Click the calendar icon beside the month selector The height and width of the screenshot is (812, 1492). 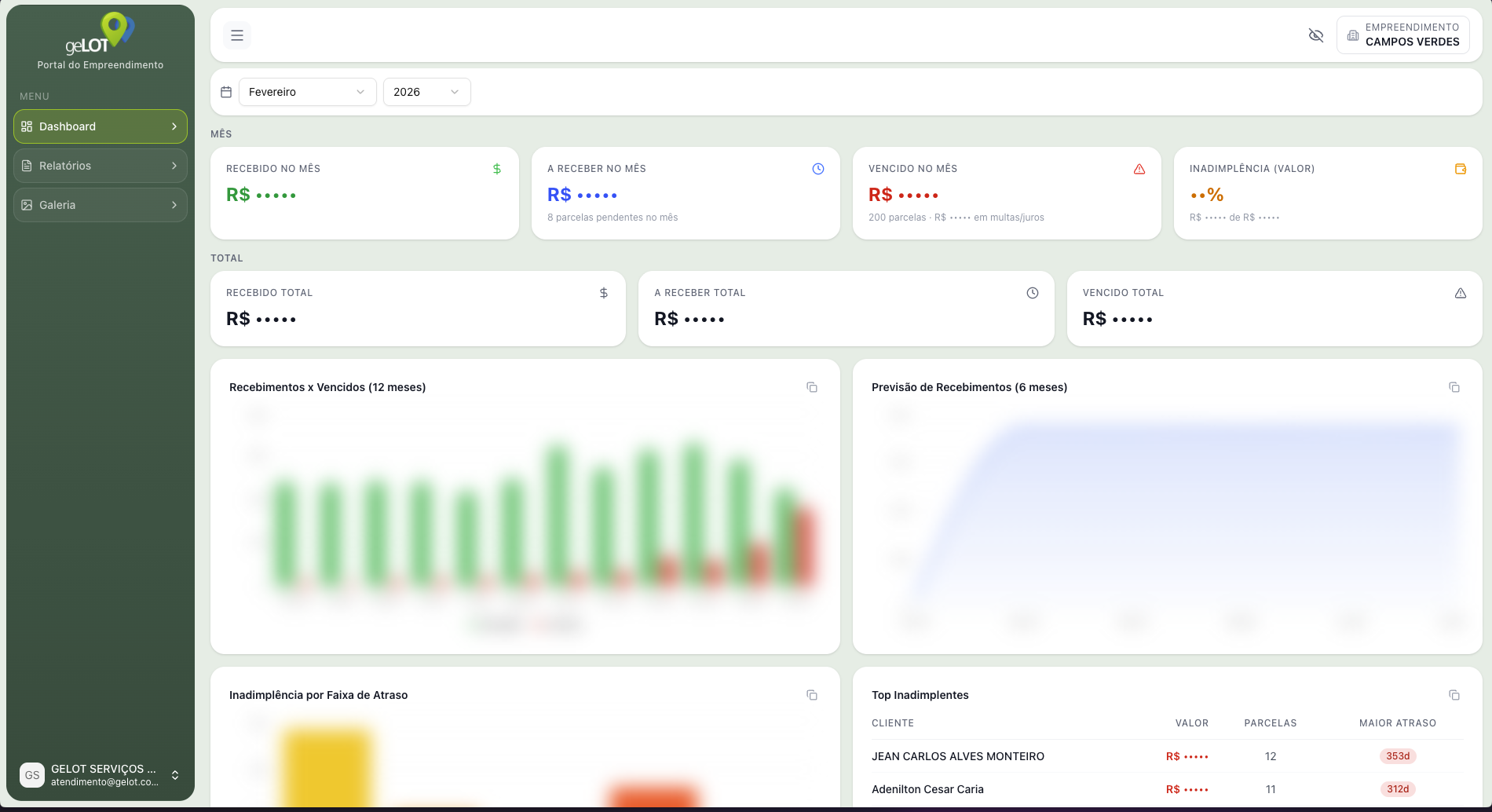tap(226, 92)
